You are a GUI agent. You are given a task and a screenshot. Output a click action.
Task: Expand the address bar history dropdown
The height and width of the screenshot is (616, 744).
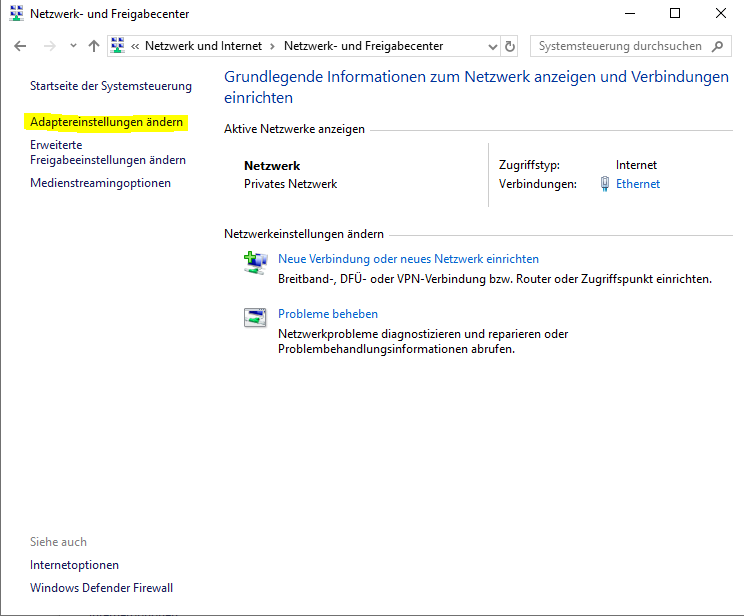click(491, 46)
